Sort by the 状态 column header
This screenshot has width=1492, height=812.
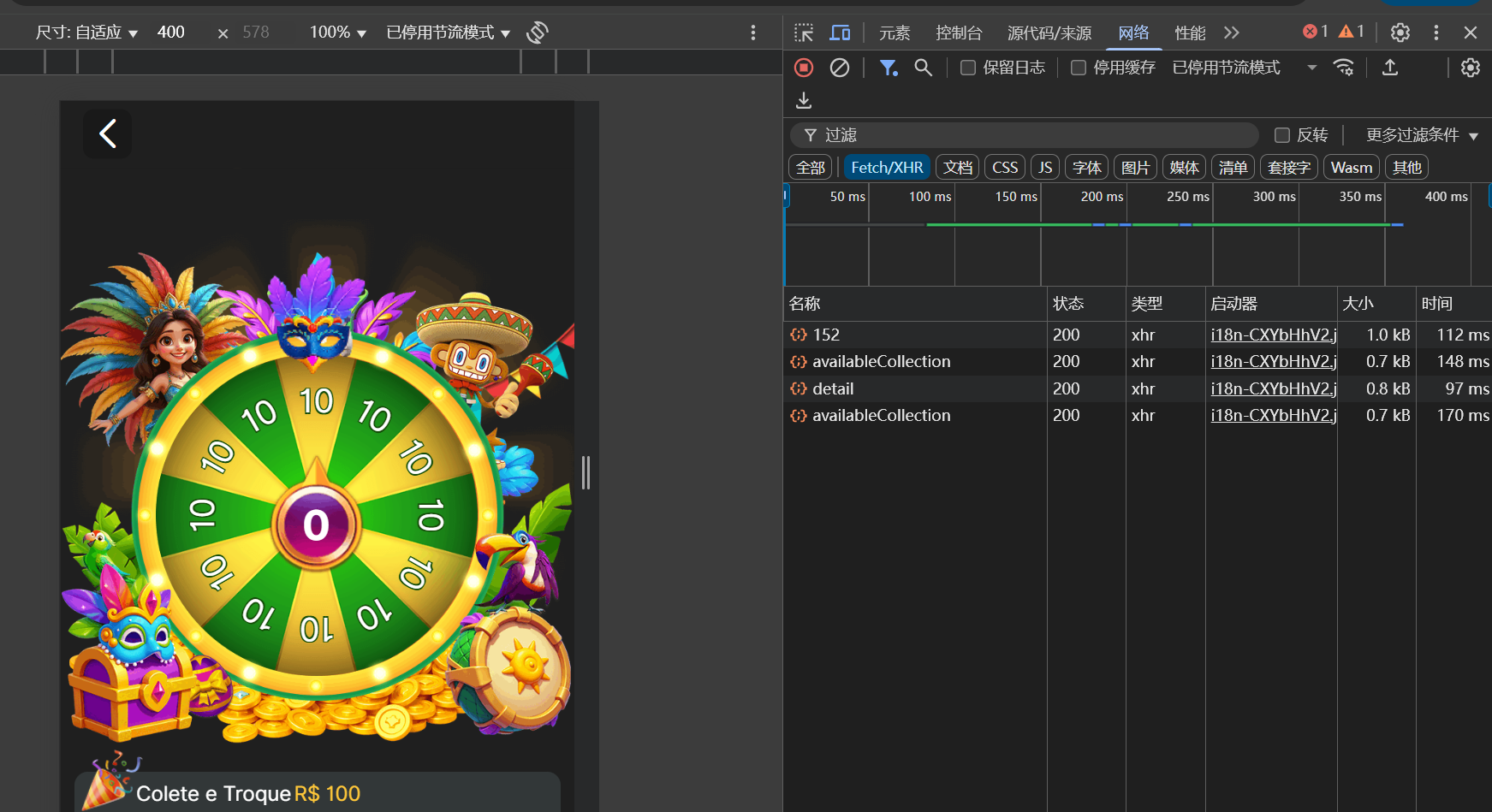1086,304
